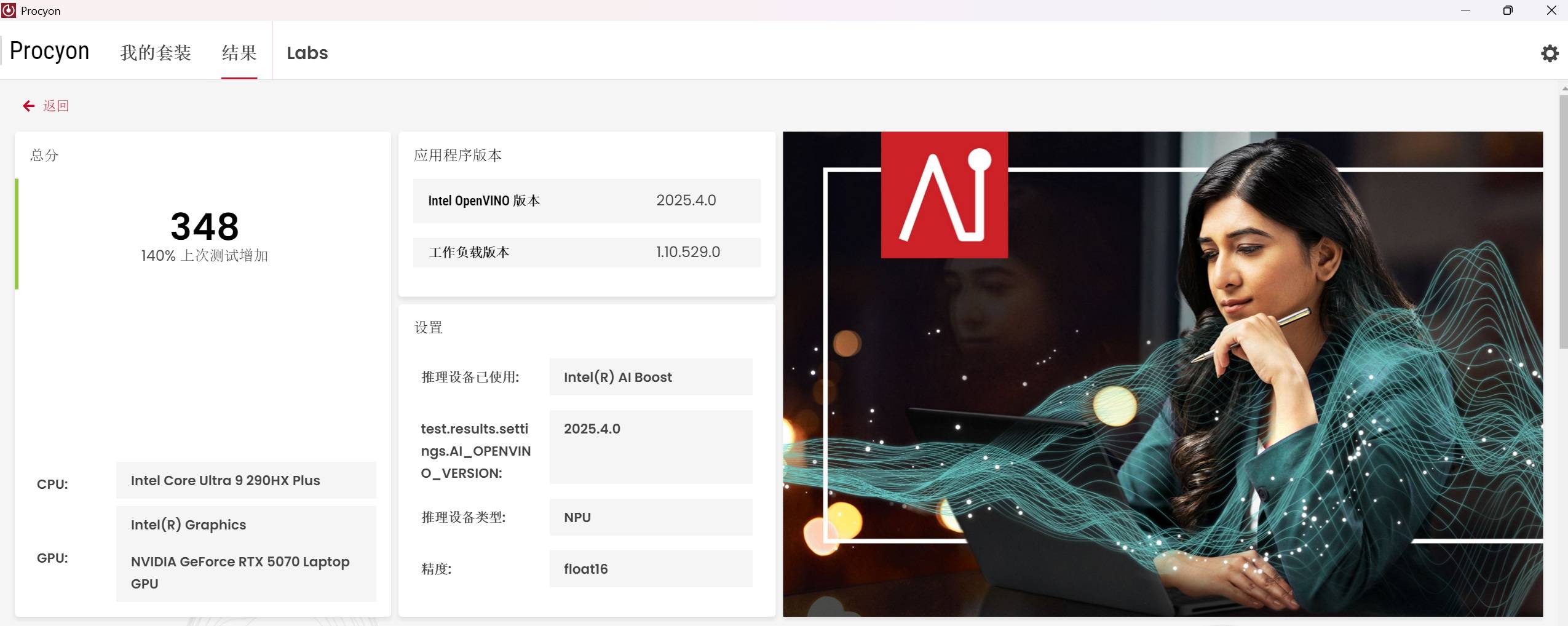The image size is (1568, 626).
Task: Restore down the Procyon window
Action: [1508, 10]
